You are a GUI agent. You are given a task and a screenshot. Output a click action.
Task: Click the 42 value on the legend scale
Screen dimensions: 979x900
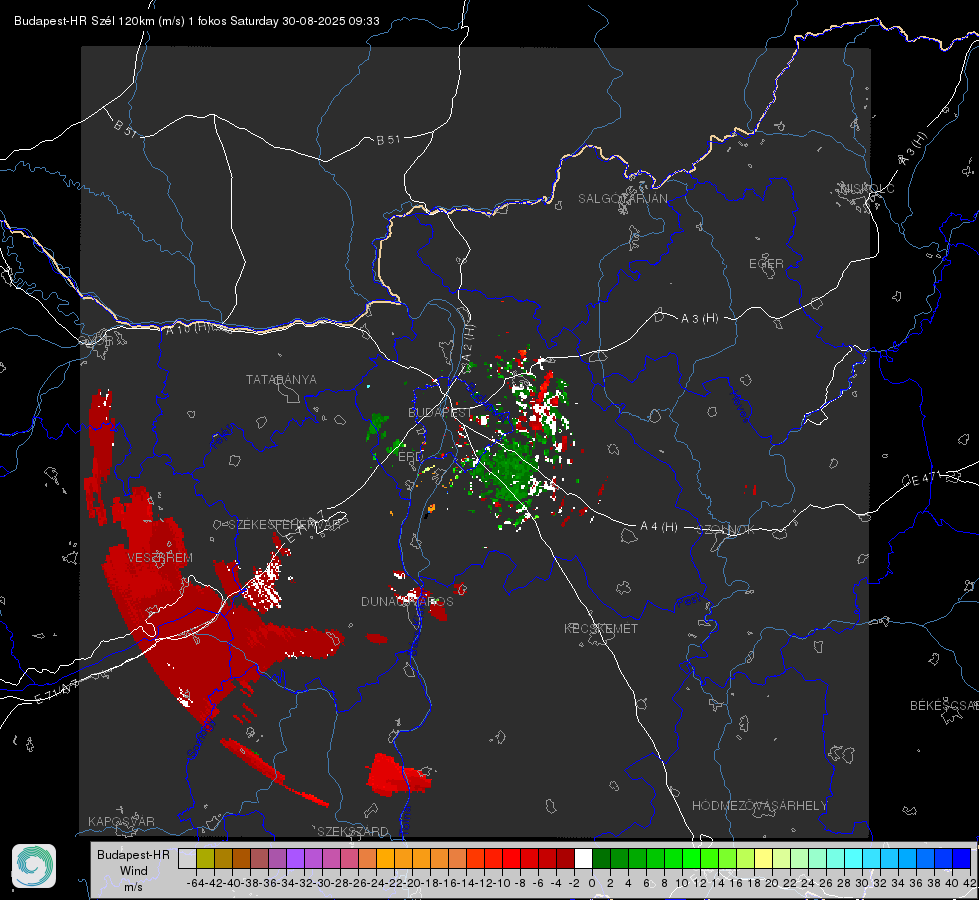tap(970, 883)
